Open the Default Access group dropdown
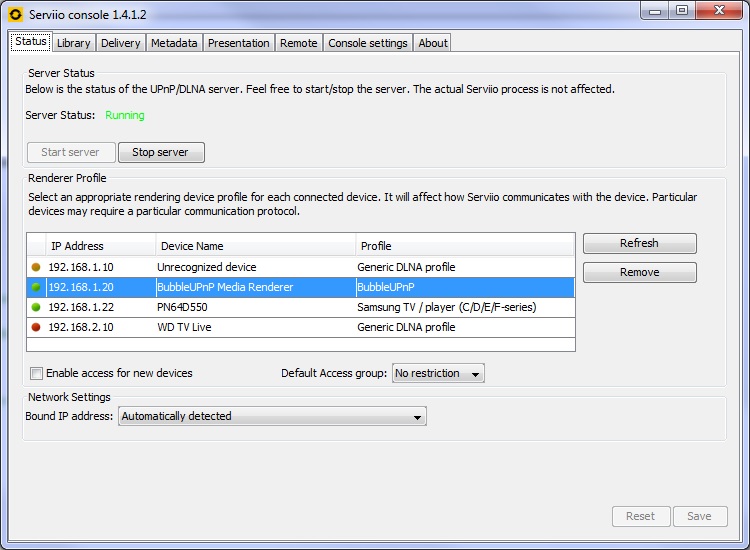Image resolution: width=750 pixels, height=550 pixels. [438, 374]
